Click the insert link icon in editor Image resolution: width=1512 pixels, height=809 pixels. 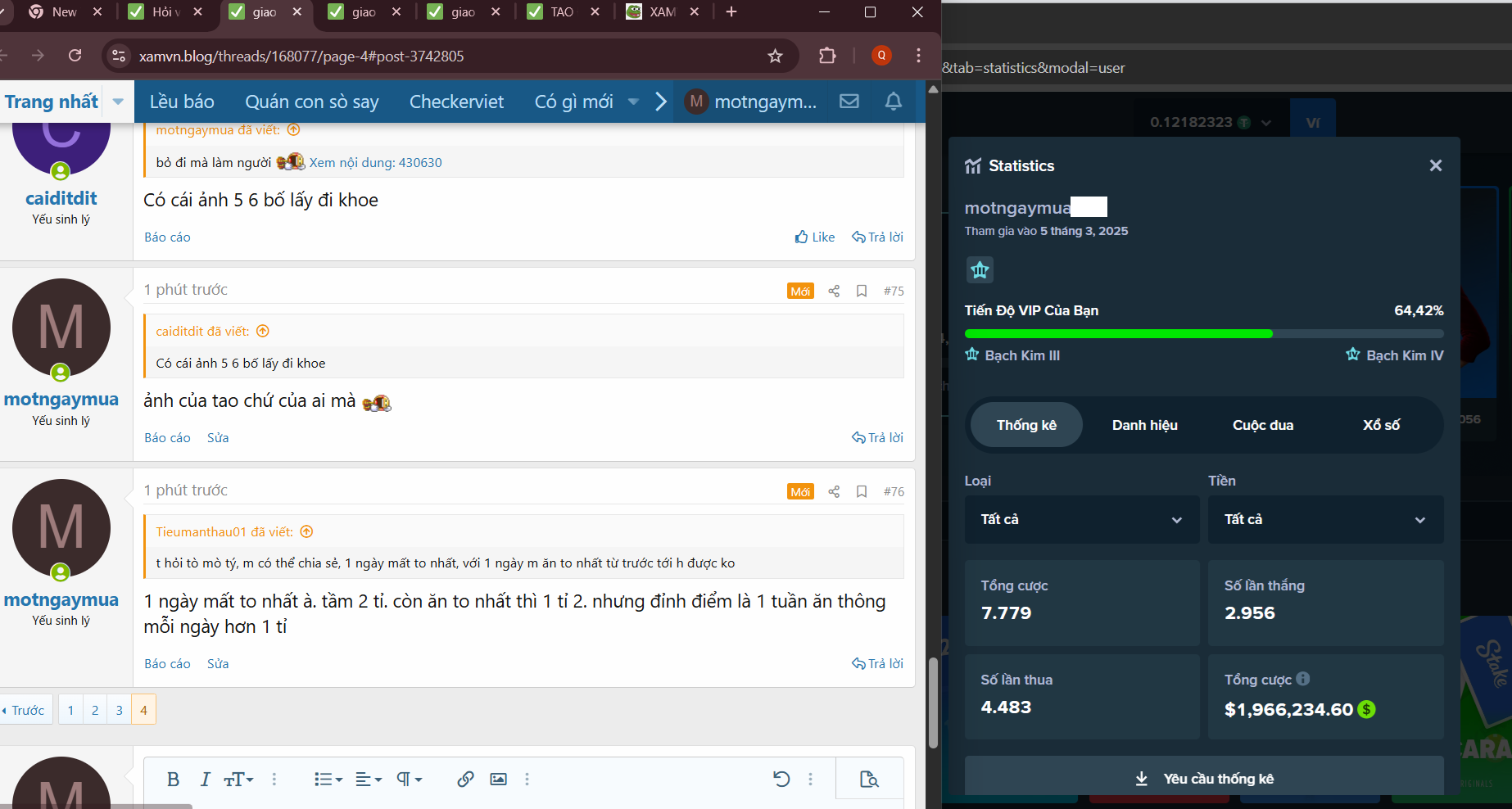coord(465,779)
